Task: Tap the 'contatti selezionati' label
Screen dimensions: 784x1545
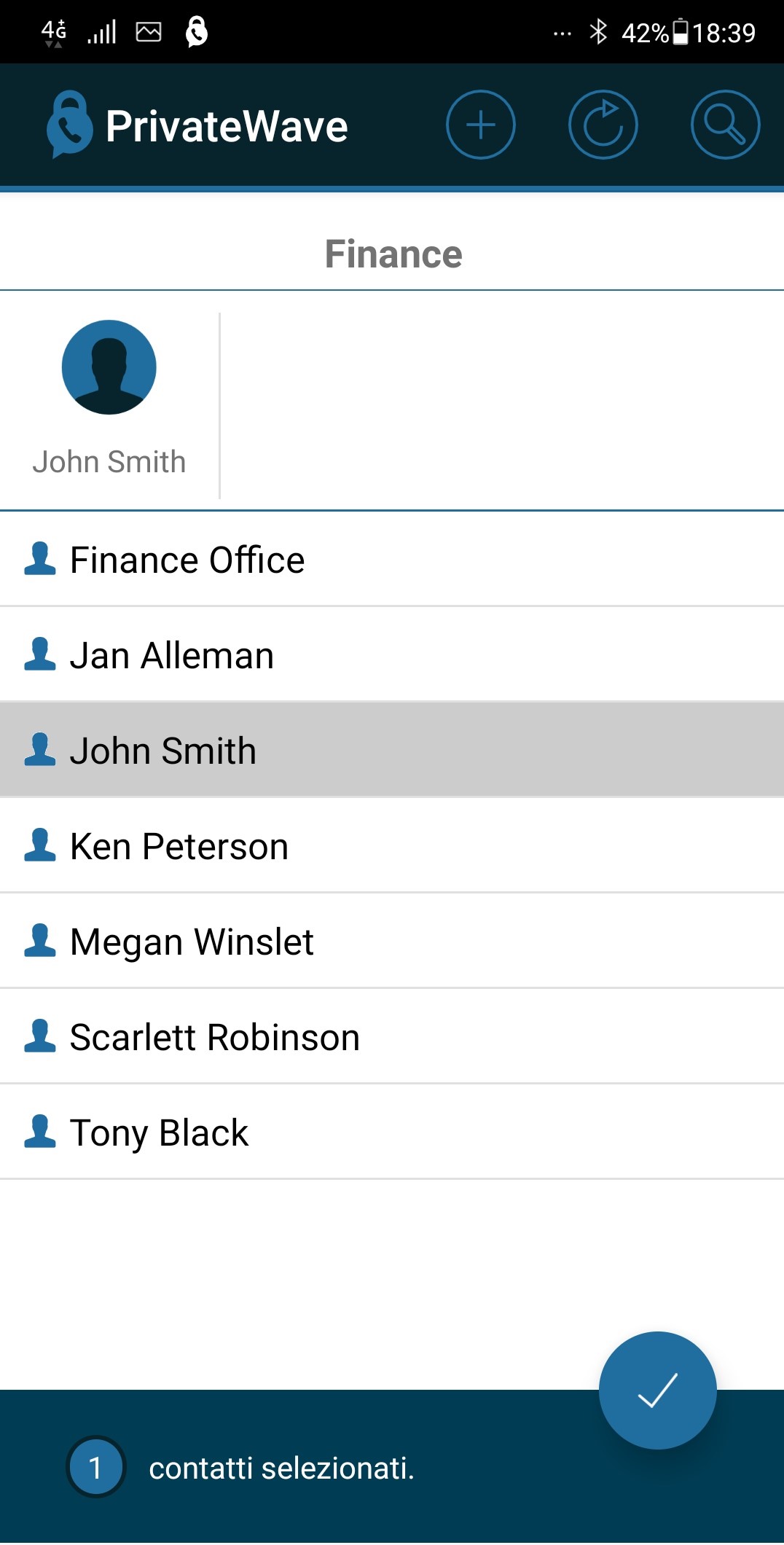Action: (281, 1468)
